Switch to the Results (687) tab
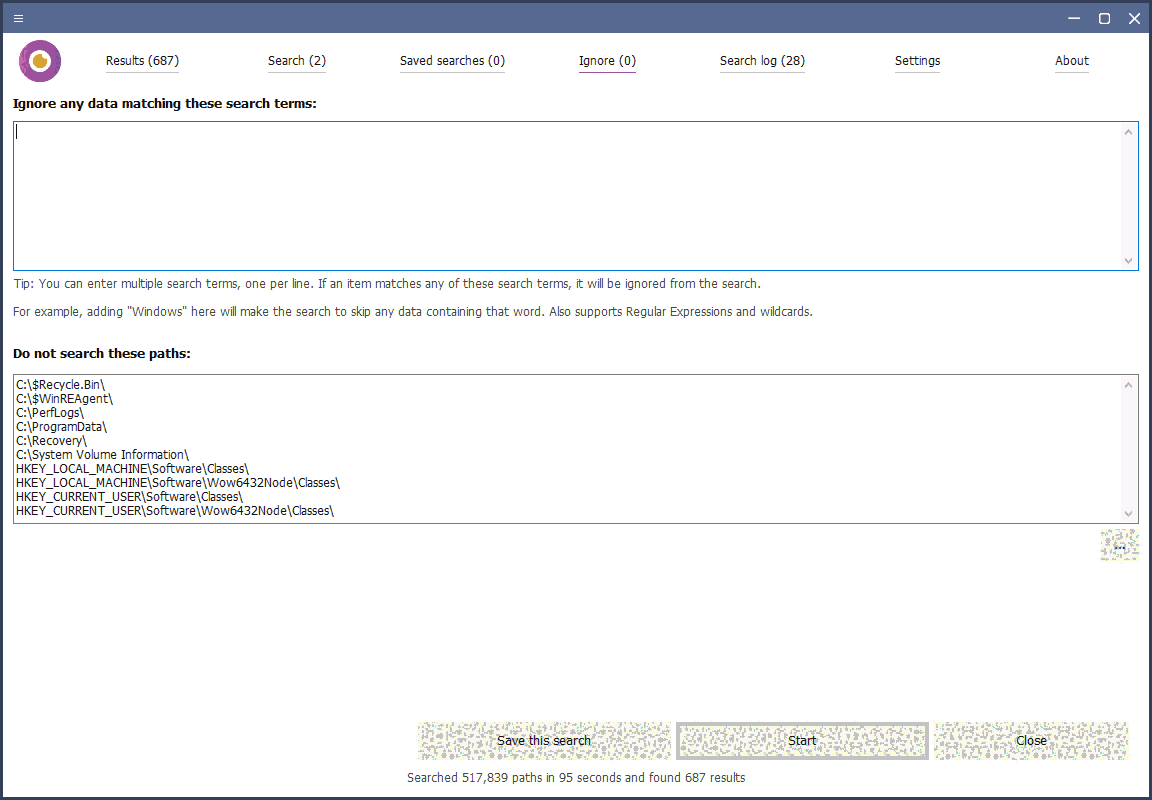 pos(142,61)
